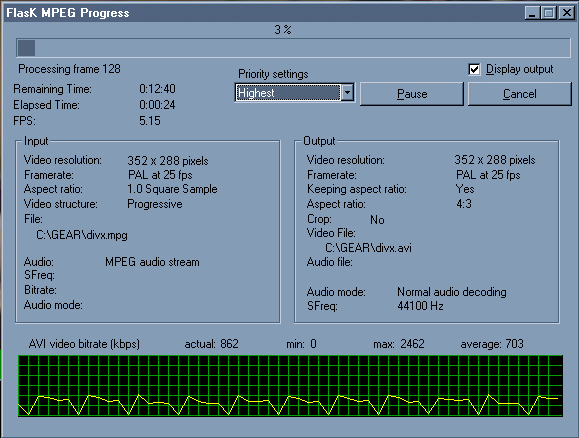
Task: Click the max bitrate value 2462
Action: [x=412, y=344]
